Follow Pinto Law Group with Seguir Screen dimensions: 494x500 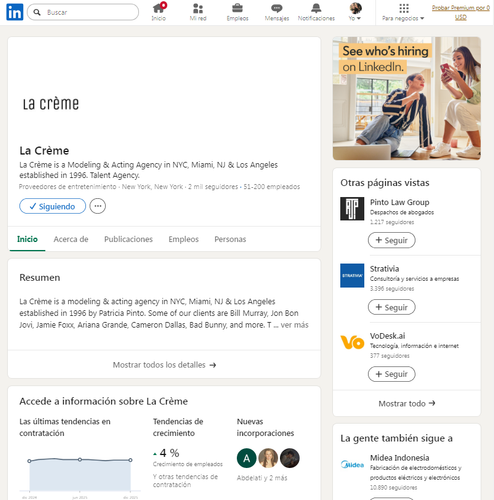[x=391, y=240]
